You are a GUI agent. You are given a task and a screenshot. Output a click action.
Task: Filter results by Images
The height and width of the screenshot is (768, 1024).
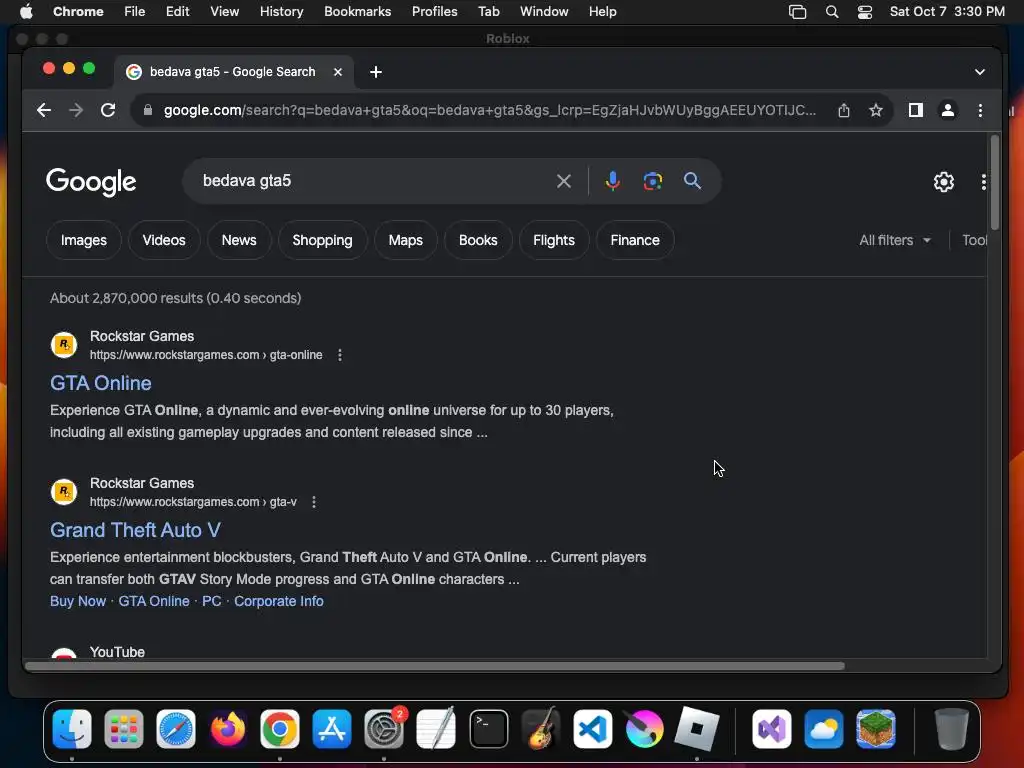(84, 240)
